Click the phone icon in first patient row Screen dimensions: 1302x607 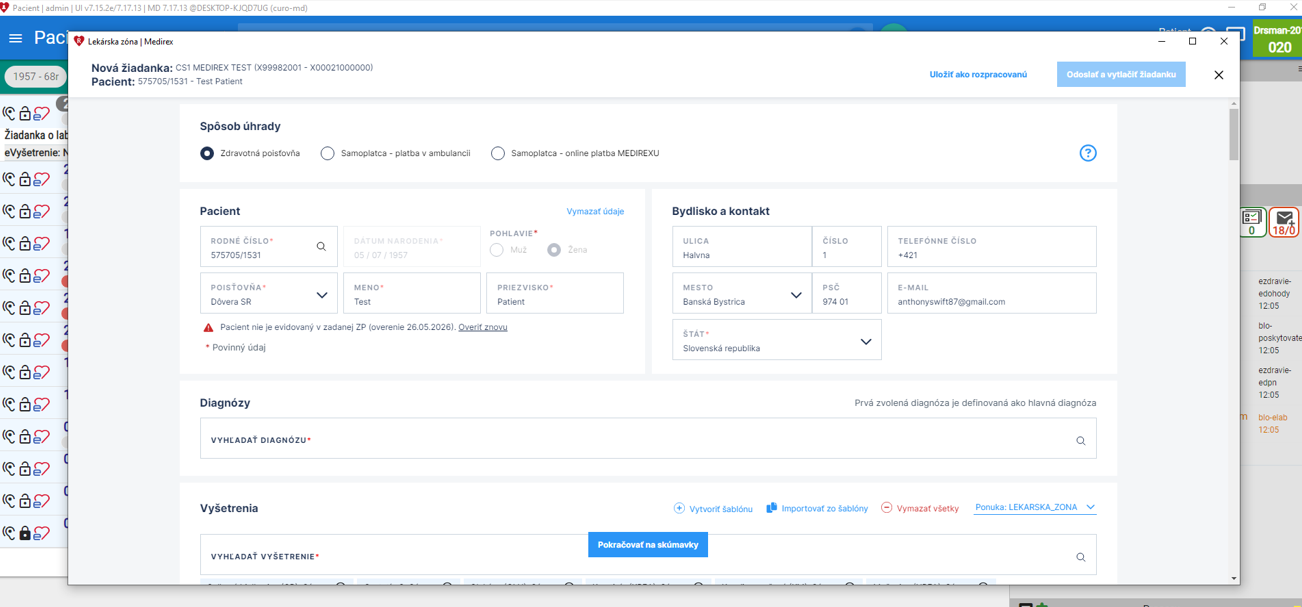tap(9, 114)
